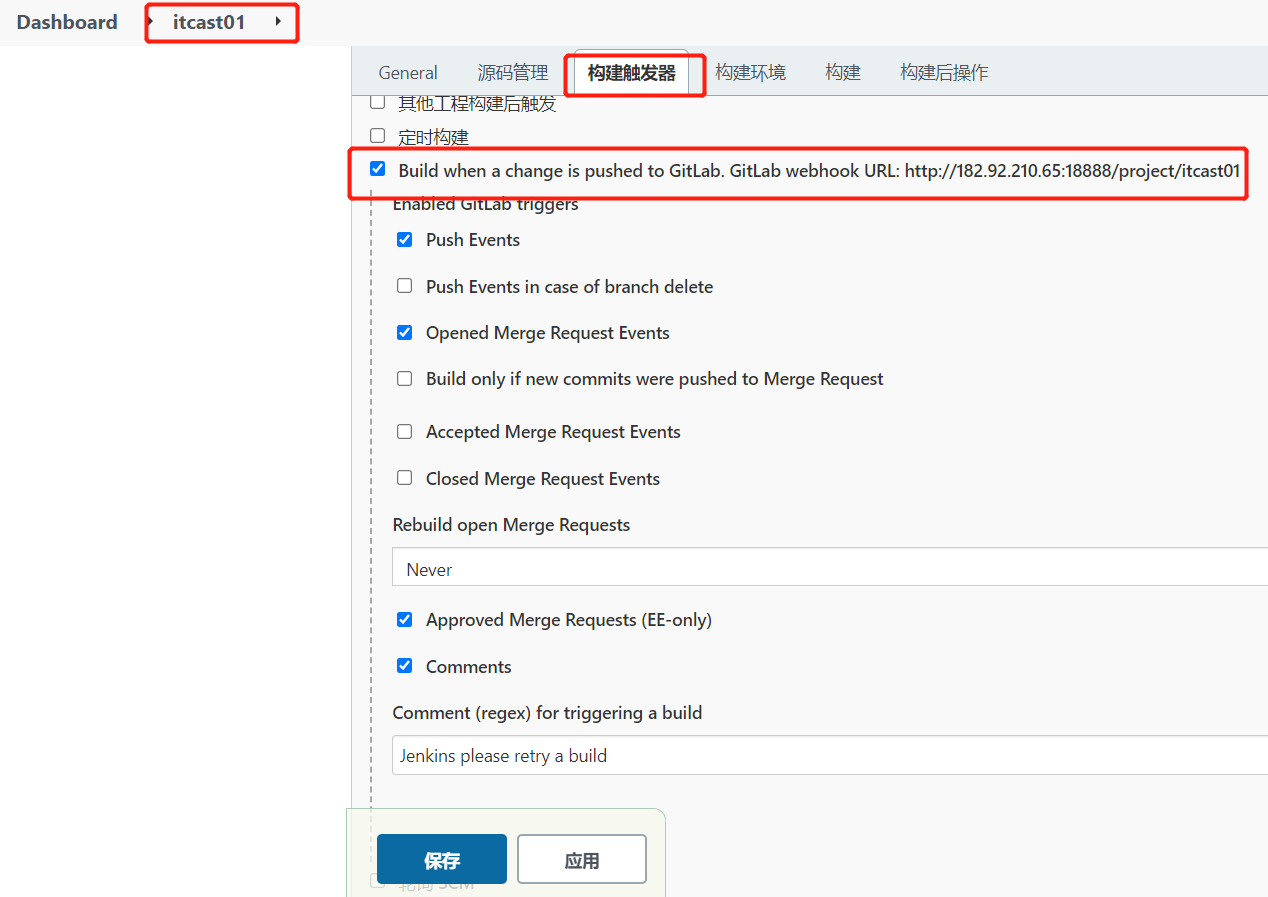Uncheck Build when a change is pushed to GitLab
Image resolution: width=1268 pixels, height=897 pixels.
[377, 169]
